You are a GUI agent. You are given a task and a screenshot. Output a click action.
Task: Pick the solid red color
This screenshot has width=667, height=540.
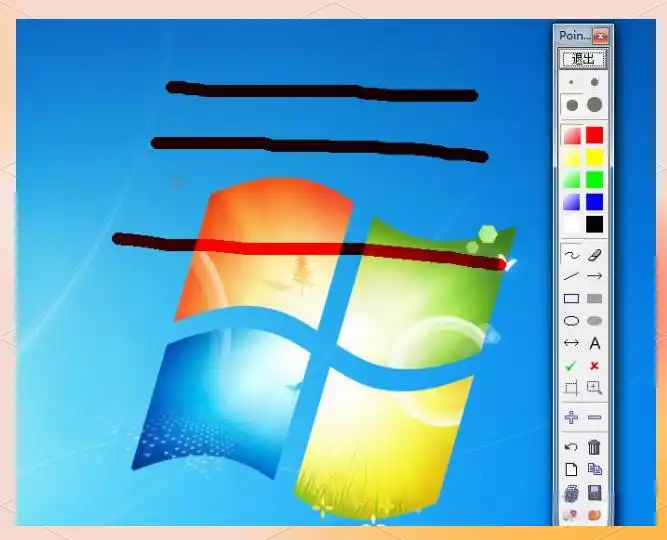pyautogui.click(x=594, y=135)
